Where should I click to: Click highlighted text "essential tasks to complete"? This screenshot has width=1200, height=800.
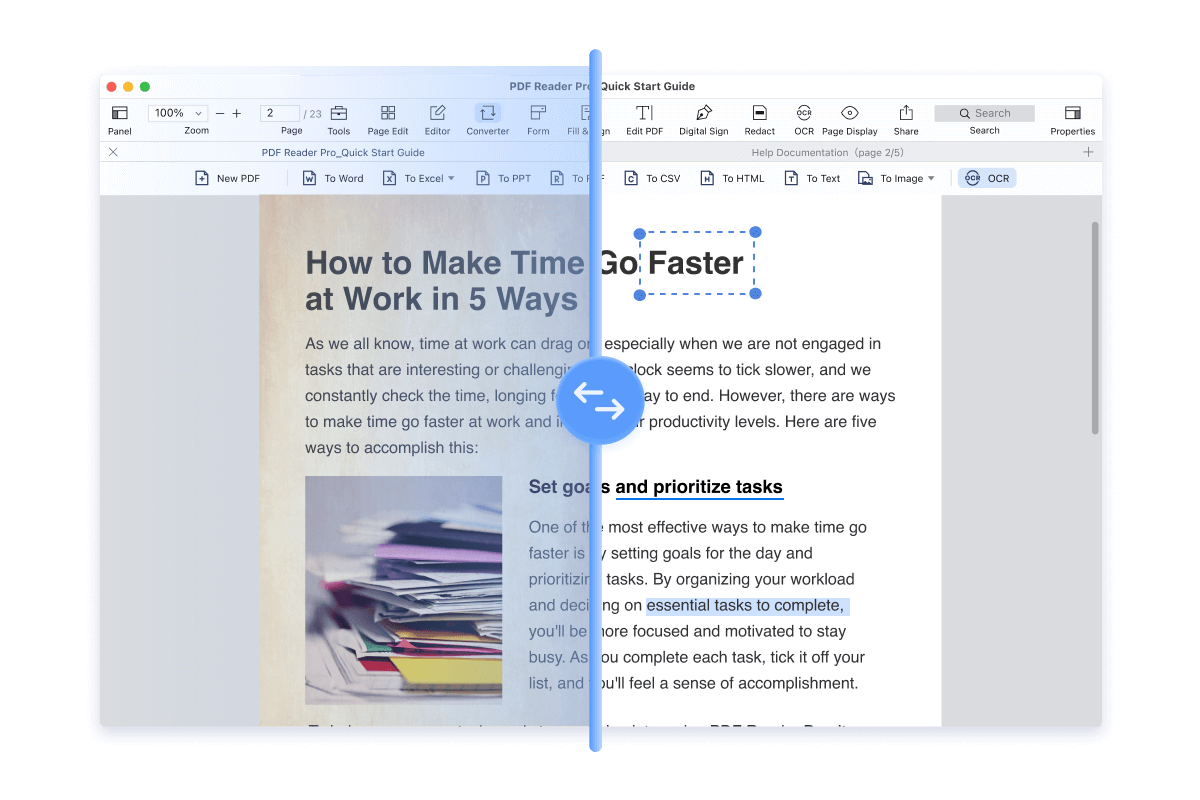click(745, 605)
